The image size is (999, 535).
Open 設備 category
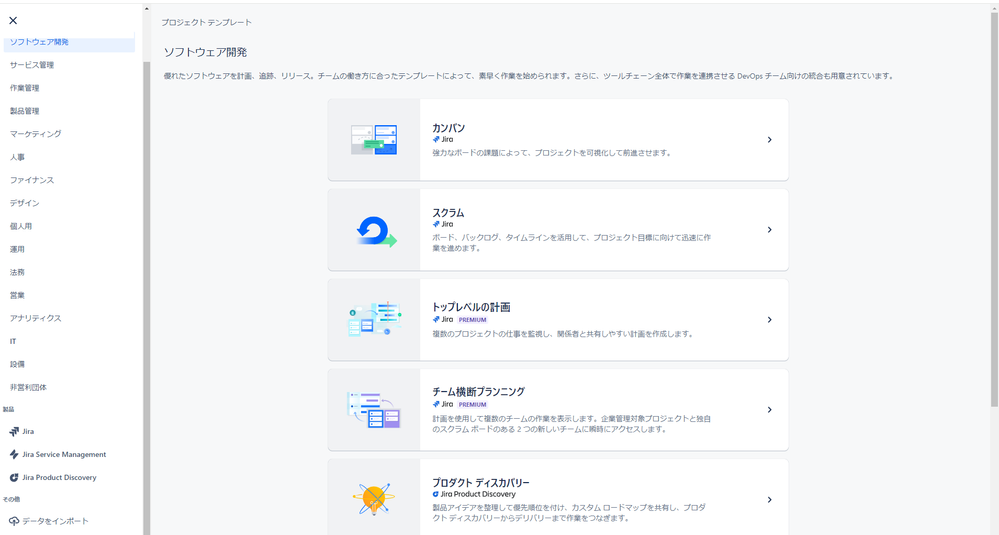[x=17, y=364]
